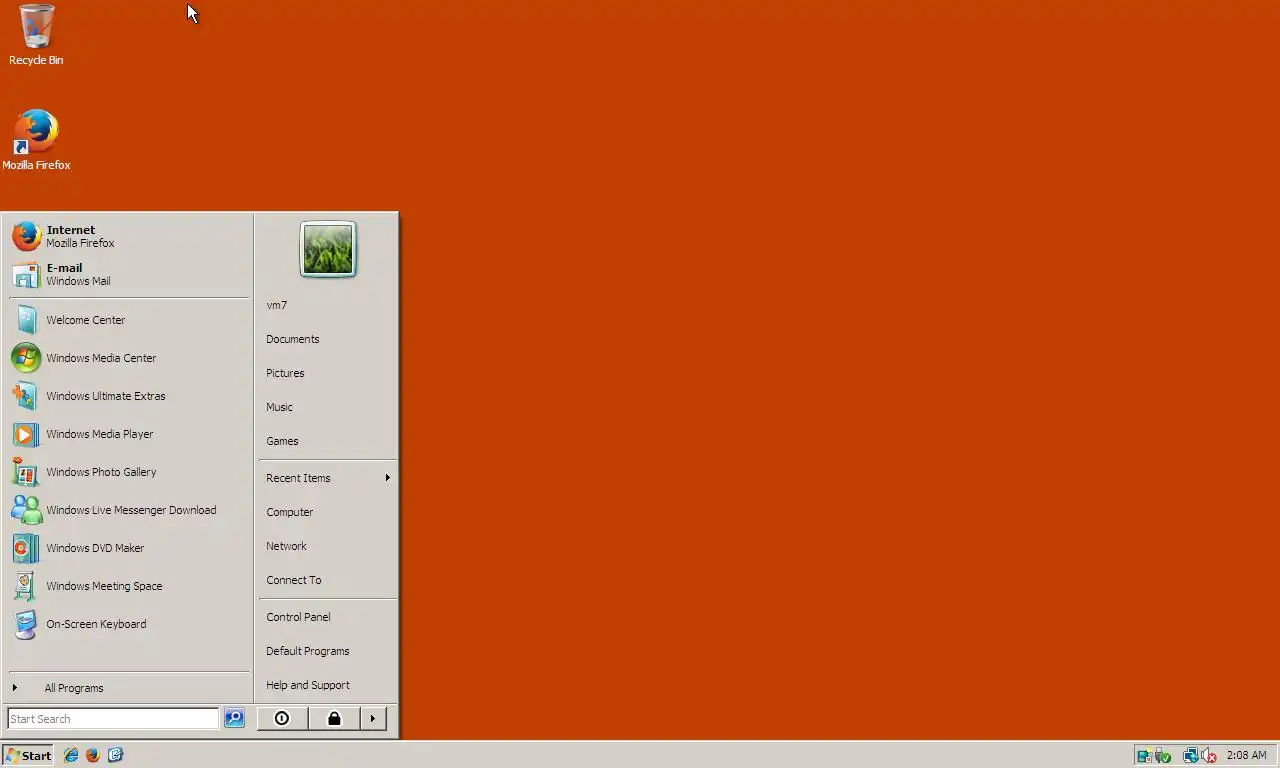Click the power button in Start menu

pyautogui.click(x=282, y=718)
